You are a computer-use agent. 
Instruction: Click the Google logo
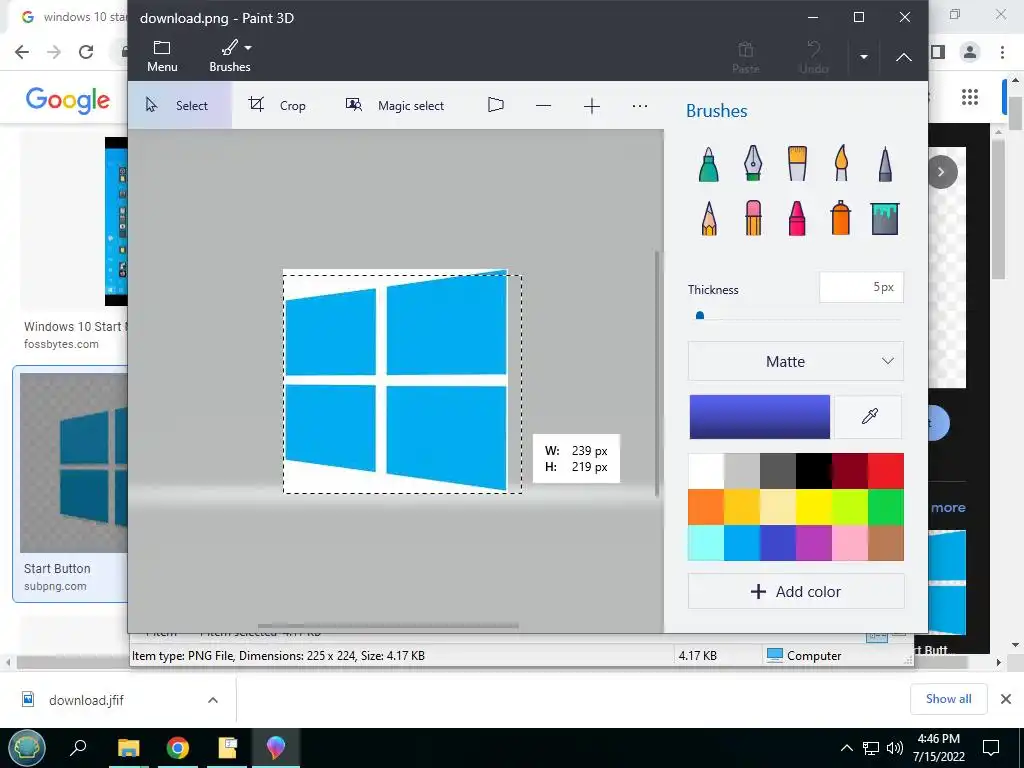pos(67,100)
